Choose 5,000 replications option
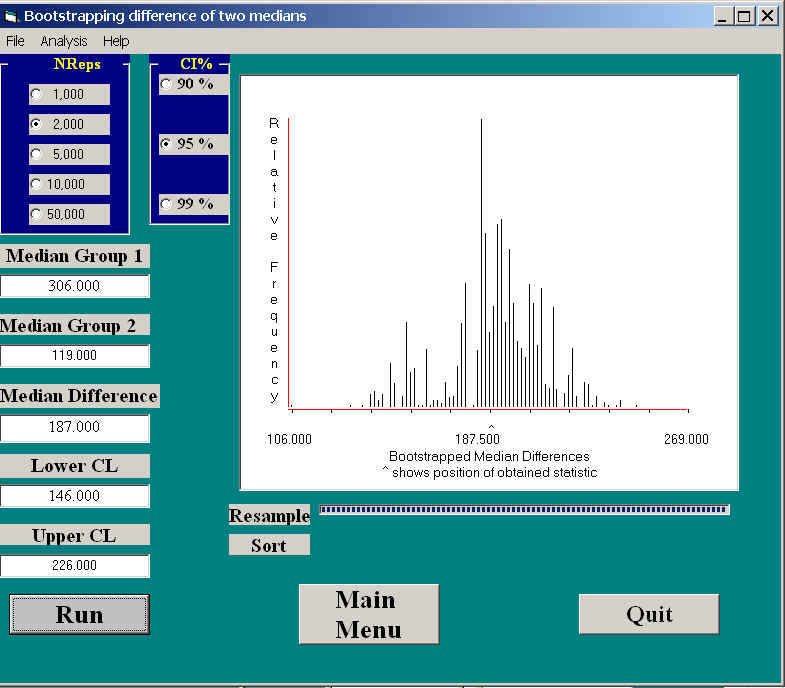The width and height of the screenshot is (785, 688). [x=37, y=155]
